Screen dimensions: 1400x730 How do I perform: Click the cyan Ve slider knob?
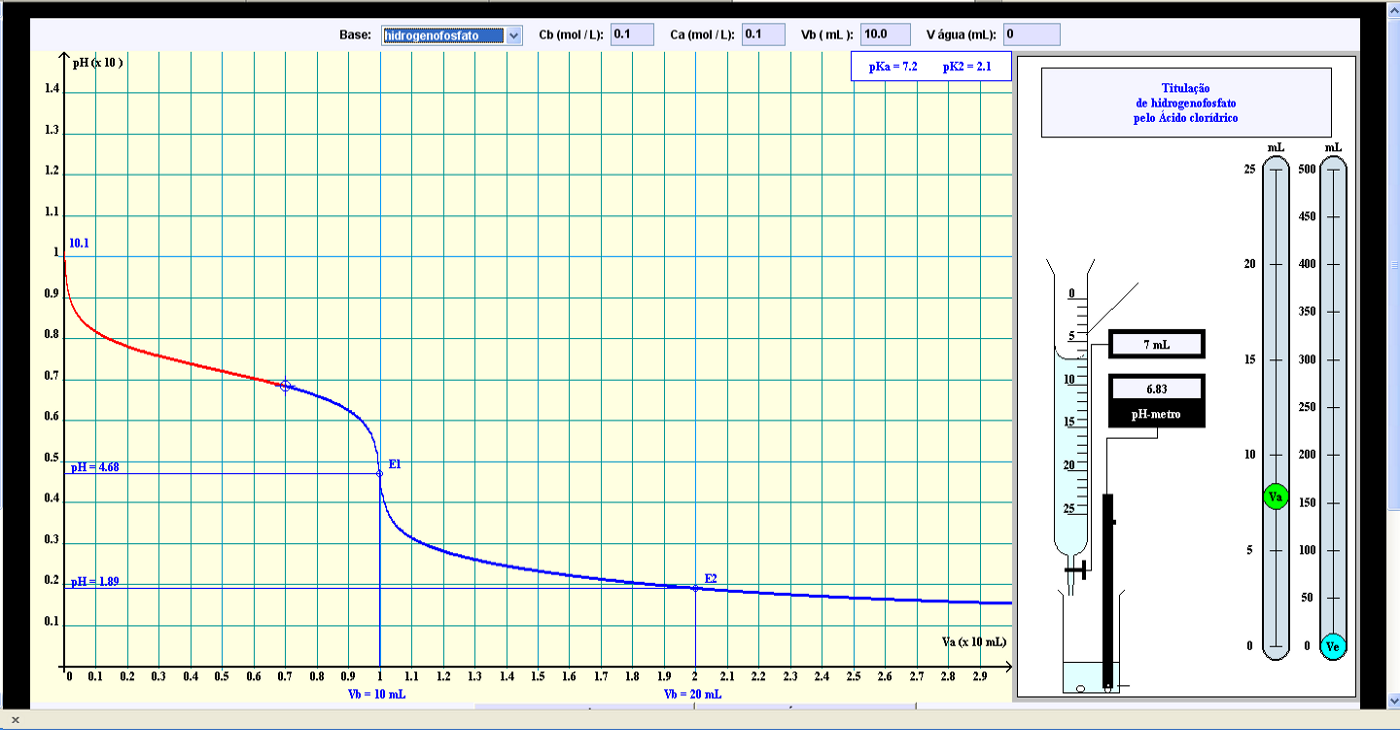(x=1332, y=646)
